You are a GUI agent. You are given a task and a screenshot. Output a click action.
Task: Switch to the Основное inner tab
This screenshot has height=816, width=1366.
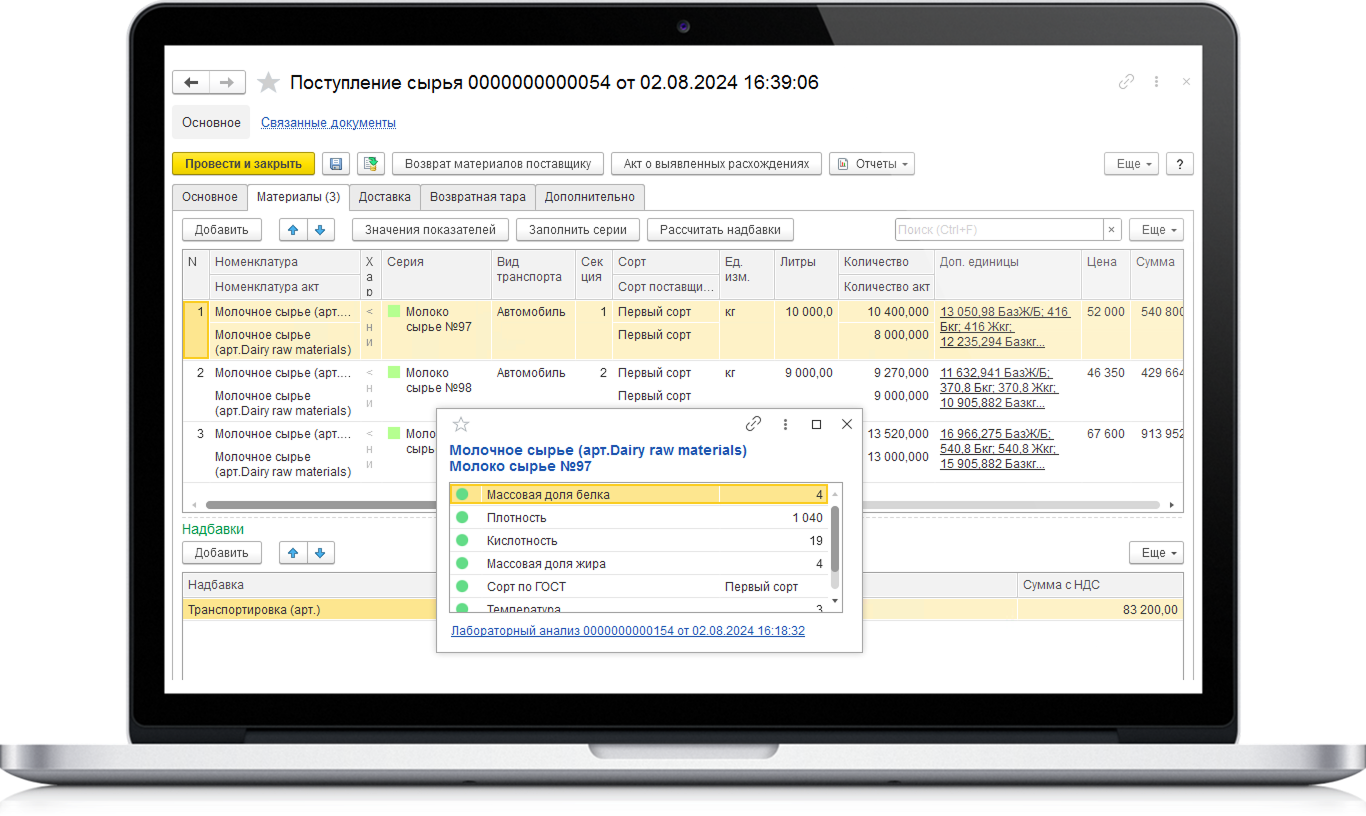(x=210, y=197)
